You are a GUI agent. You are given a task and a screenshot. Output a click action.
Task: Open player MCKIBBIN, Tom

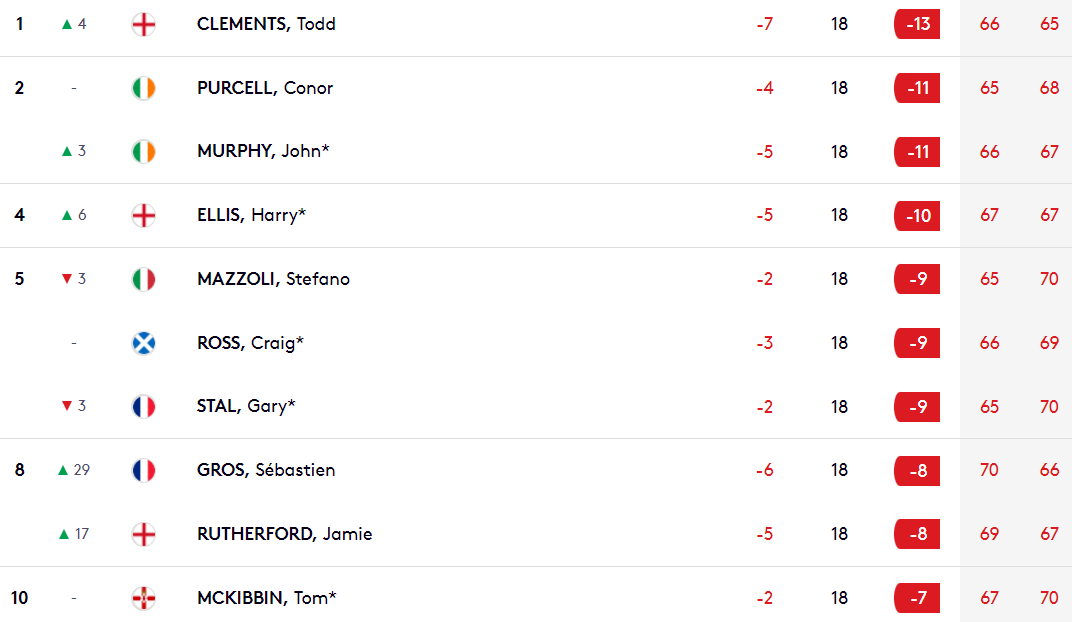[267, 598]
